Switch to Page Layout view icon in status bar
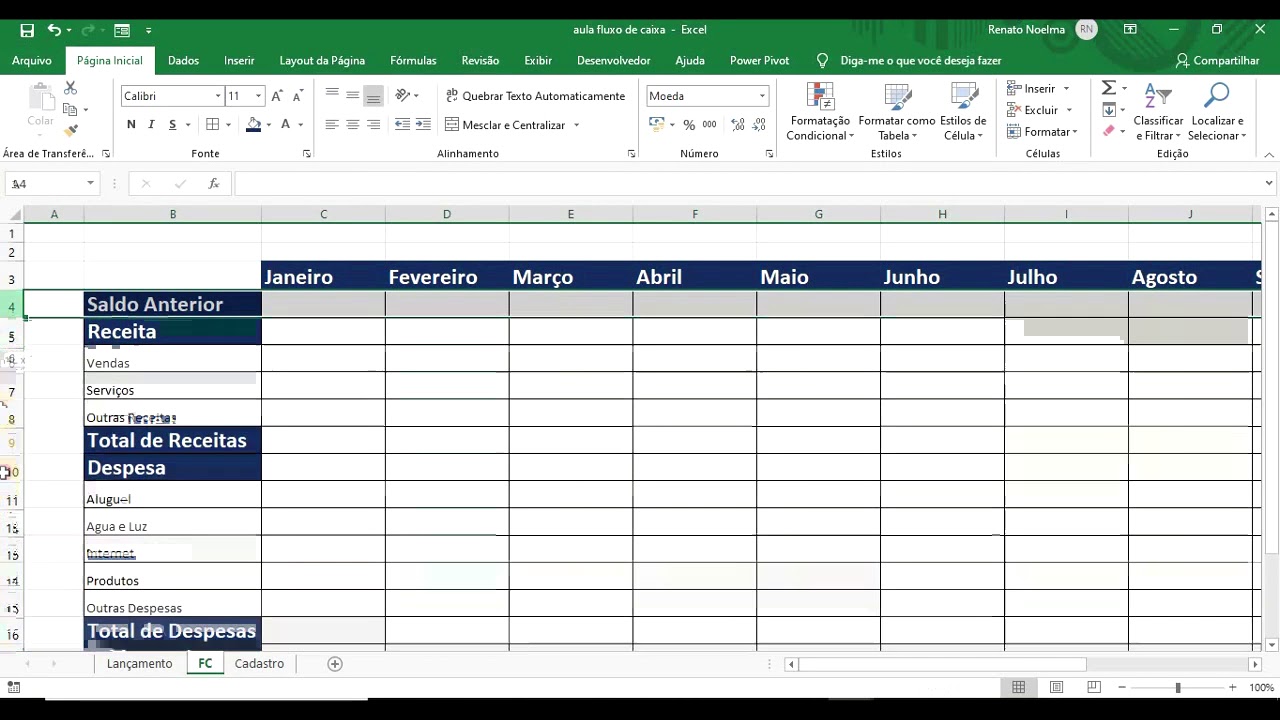This screenshot has width=1280, height=720. click(1056, 687)
